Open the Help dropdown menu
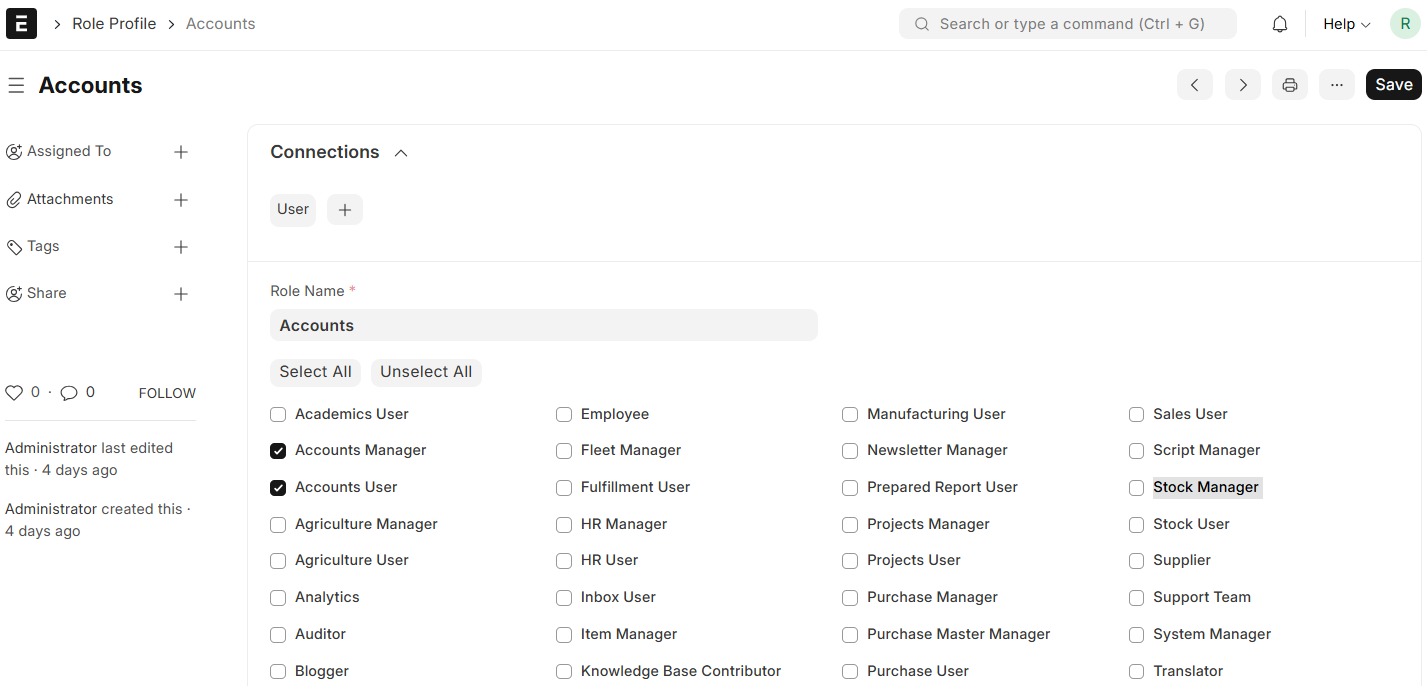The width and height of the screenshot is (1427, 686). point(1345,24)
